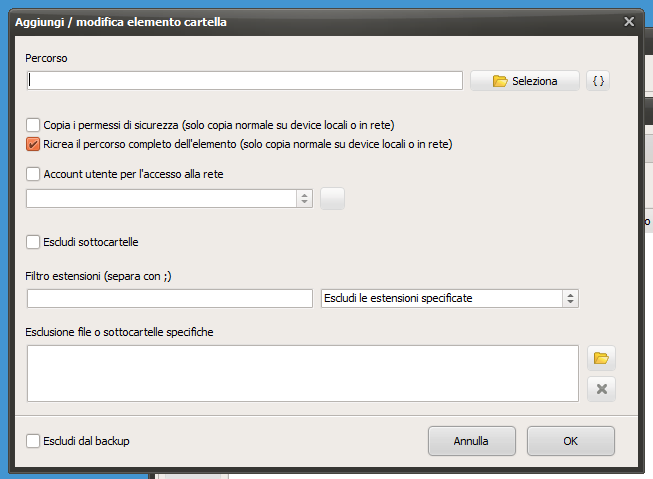Viewport: 653px width, 479px height.
Task: Focus the Percorso path text field
Action: click(x=245, y=80)
